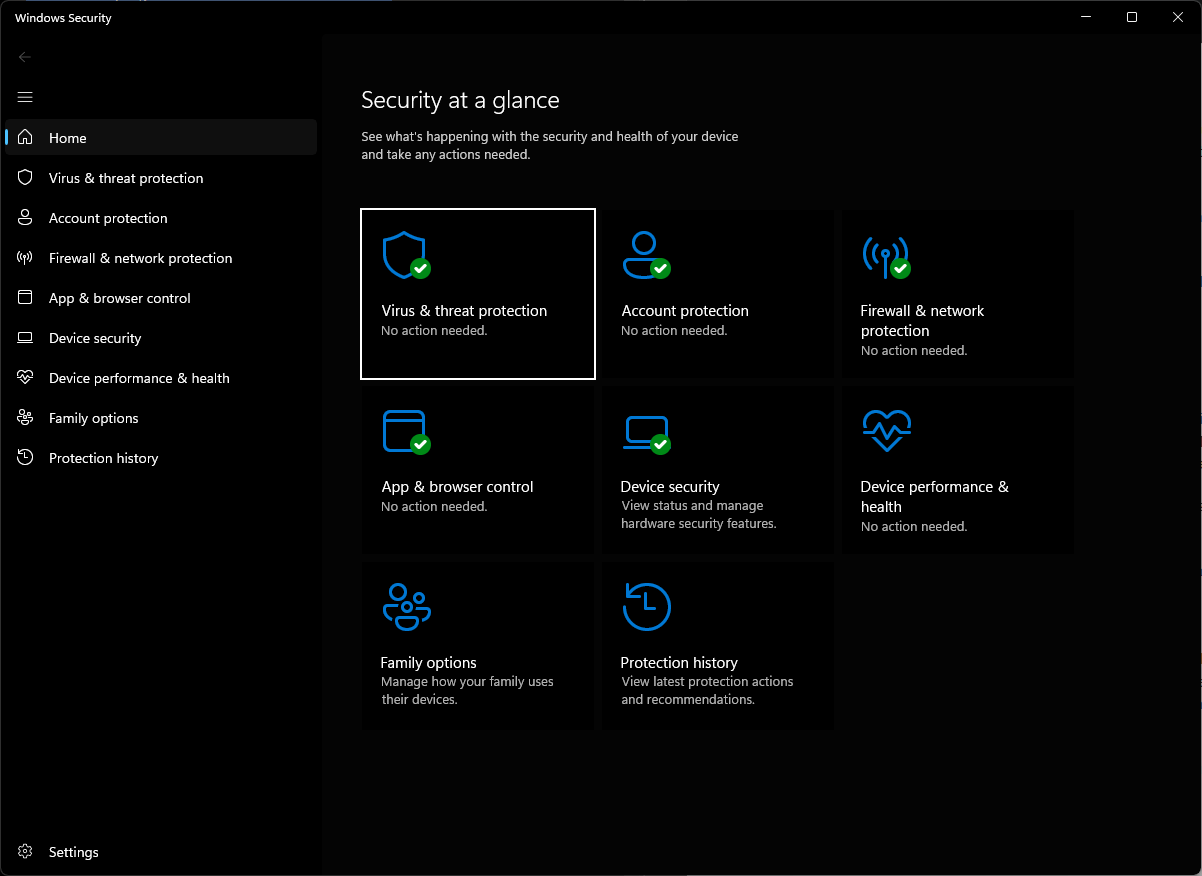Open Virus & threat protection in sidebar
1202x876 pixels.
click(x=161, y=178)
